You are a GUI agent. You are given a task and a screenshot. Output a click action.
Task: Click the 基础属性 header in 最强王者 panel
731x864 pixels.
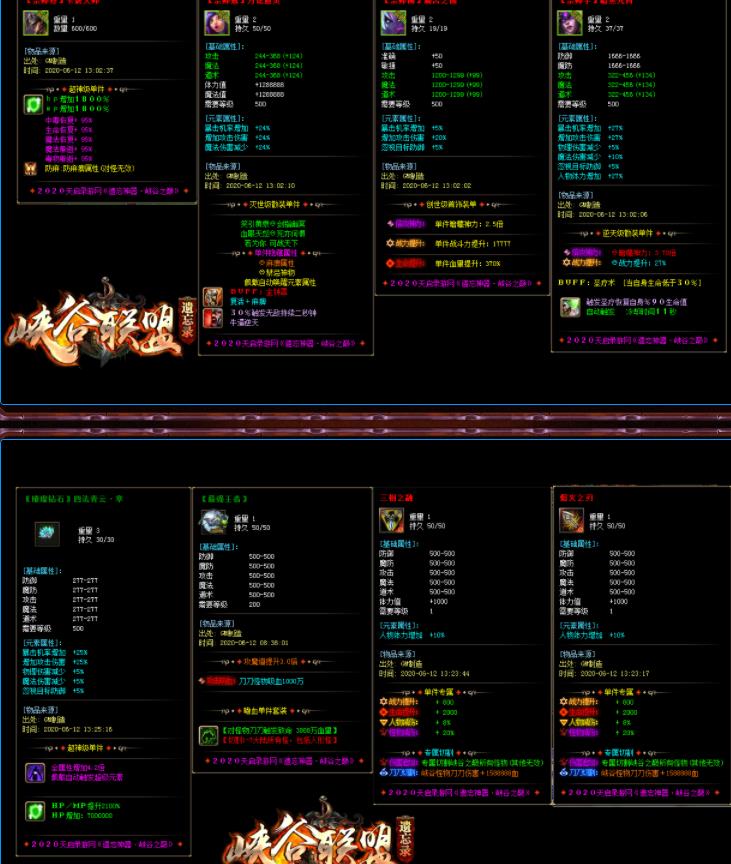pos(216,546)
